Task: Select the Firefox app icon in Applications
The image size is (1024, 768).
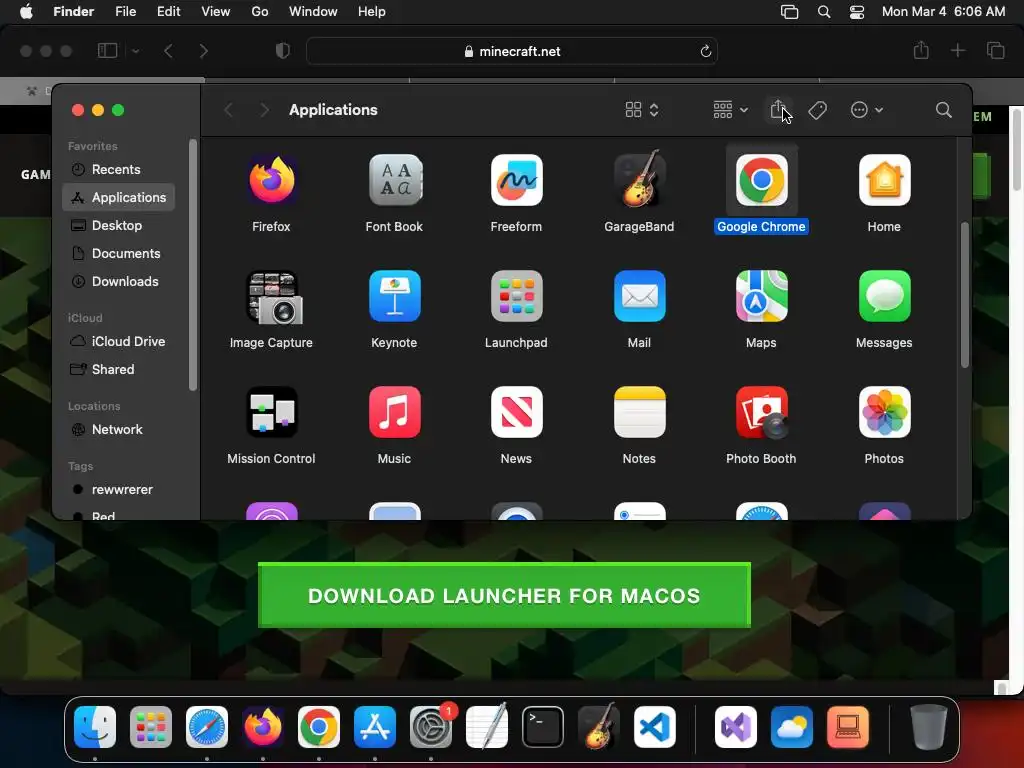Action: coord(271,180)
